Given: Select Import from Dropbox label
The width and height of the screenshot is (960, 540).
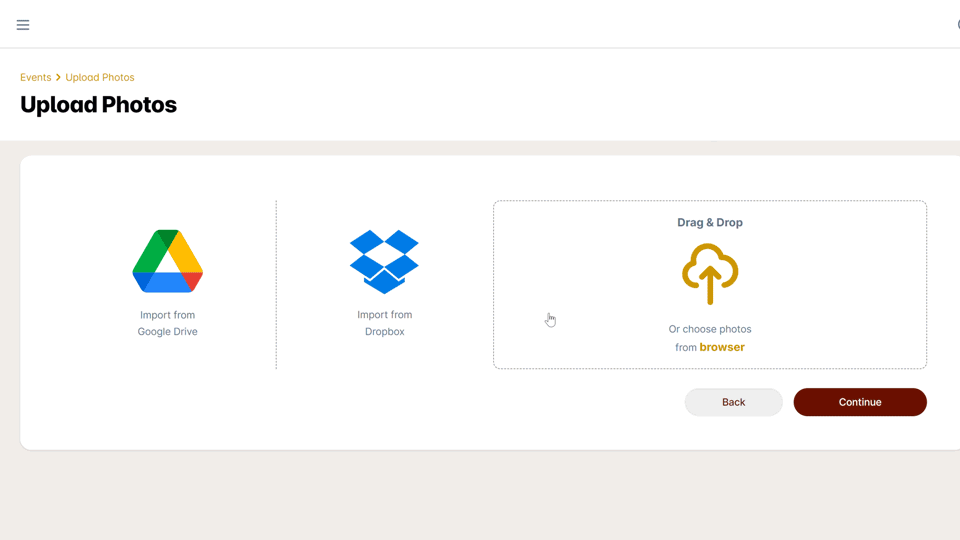Looking at the screenshot, I should pos(384,323).
